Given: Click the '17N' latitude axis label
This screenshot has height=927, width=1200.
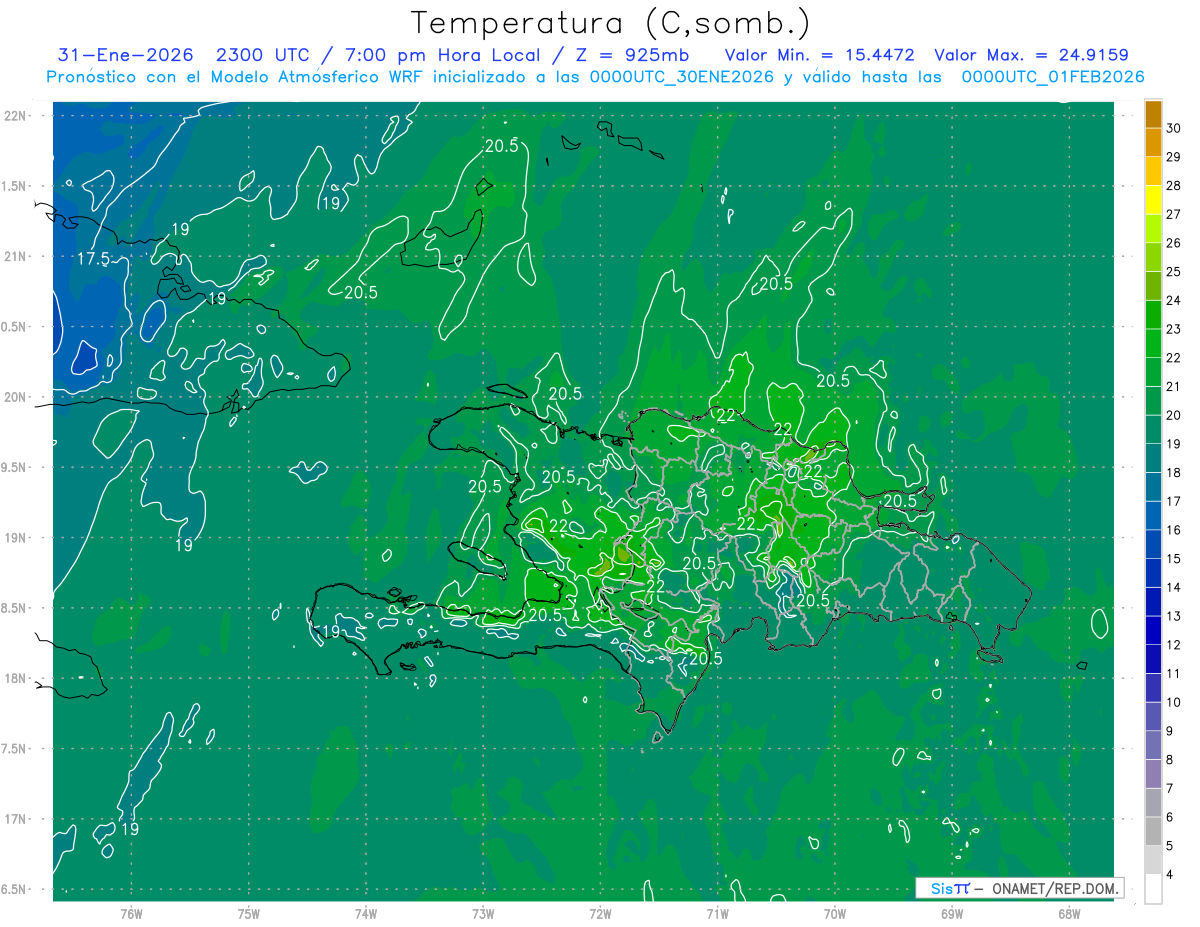Looking at the screenshot, I should click(16, 819).
